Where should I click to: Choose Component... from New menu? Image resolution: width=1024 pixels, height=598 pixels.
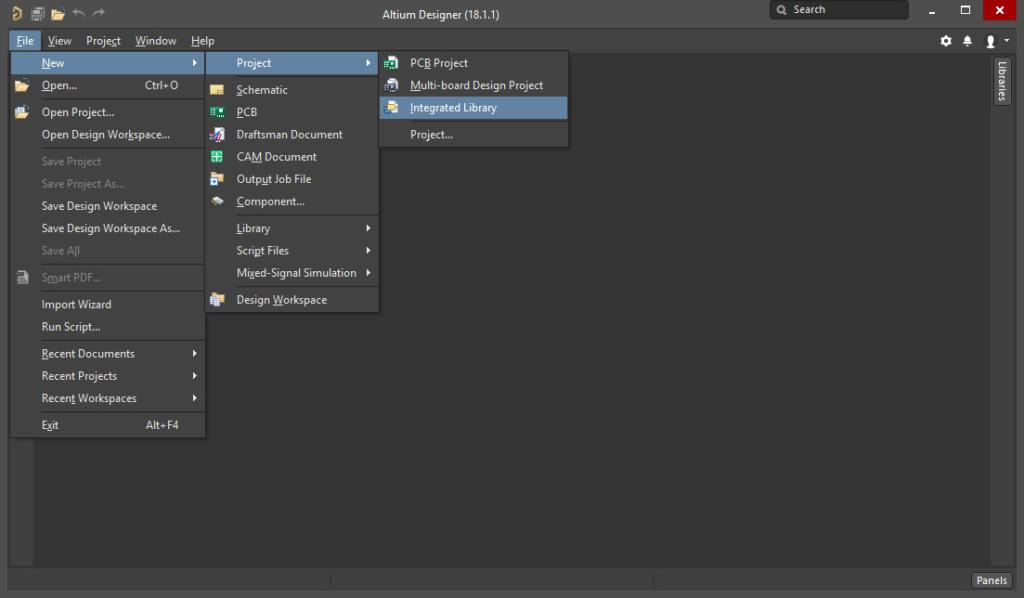[292, 201]
